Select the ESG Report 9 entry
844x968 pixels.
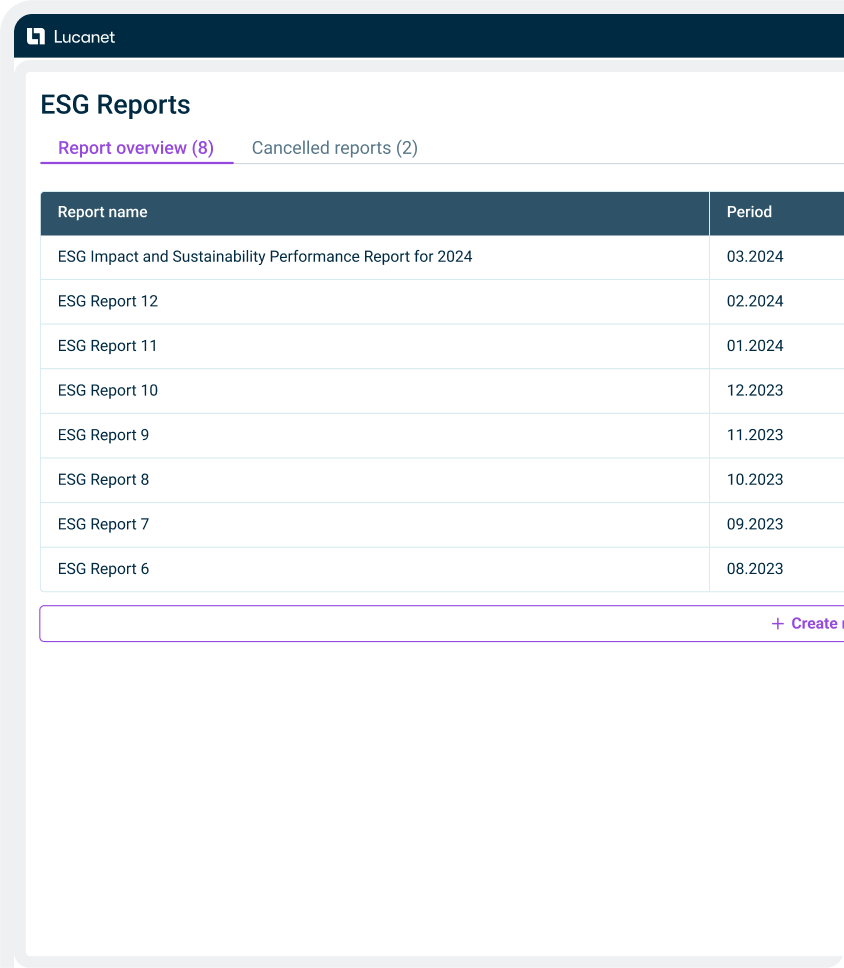(x=103, y=435)
